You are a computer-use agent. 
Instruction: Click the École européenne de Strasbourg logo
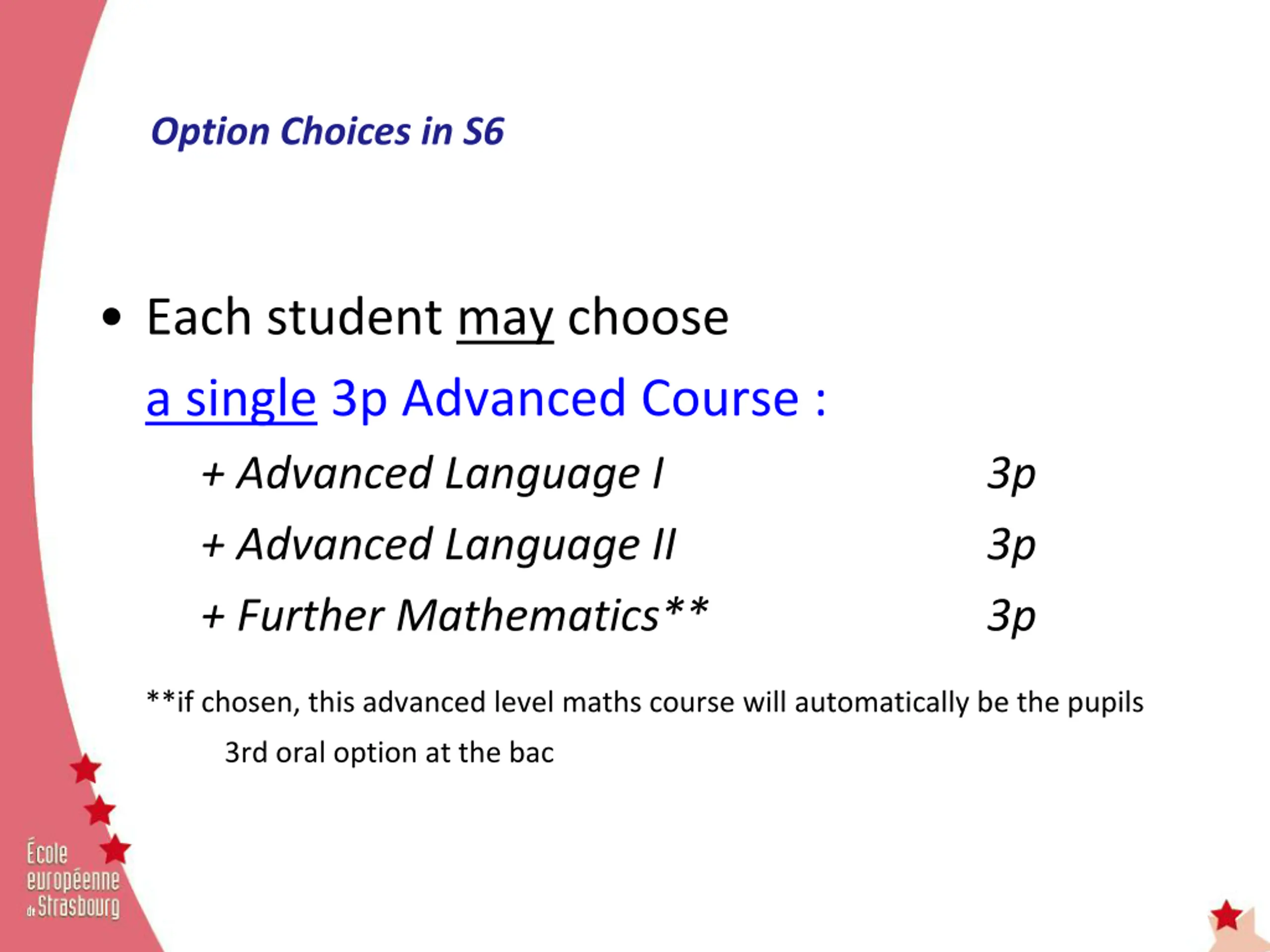(x=73, y=879)
